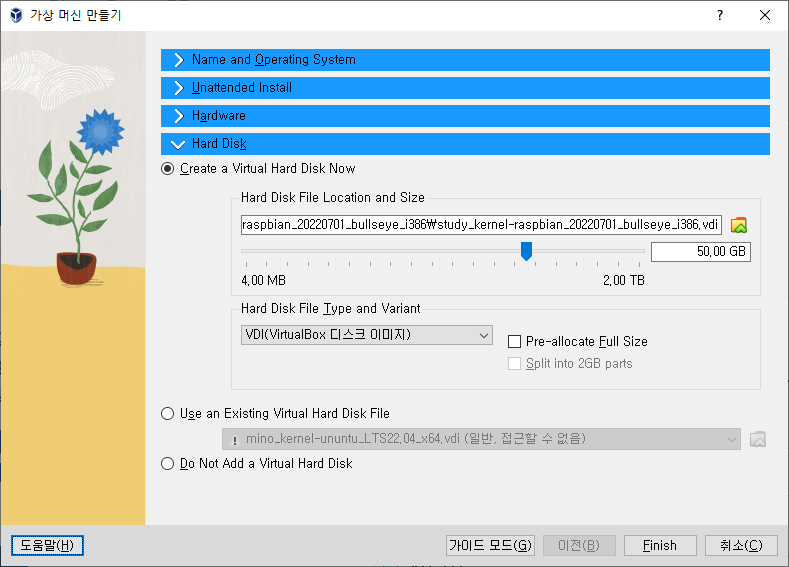Close the virtual machine creation dialog

(765, 15)
